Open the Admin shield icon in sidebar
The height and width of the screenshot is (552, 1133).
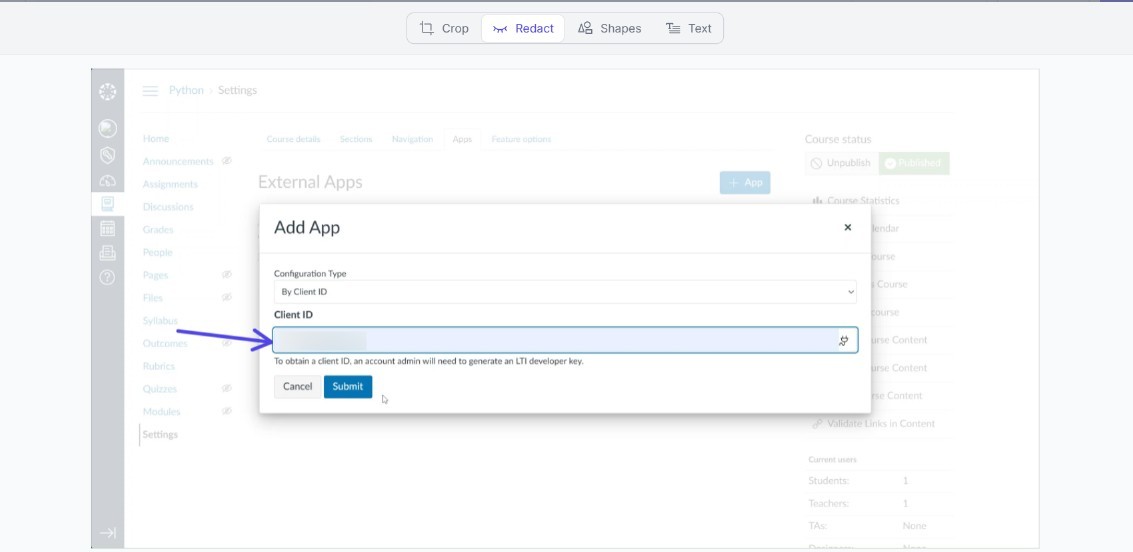tap(108, 155)
